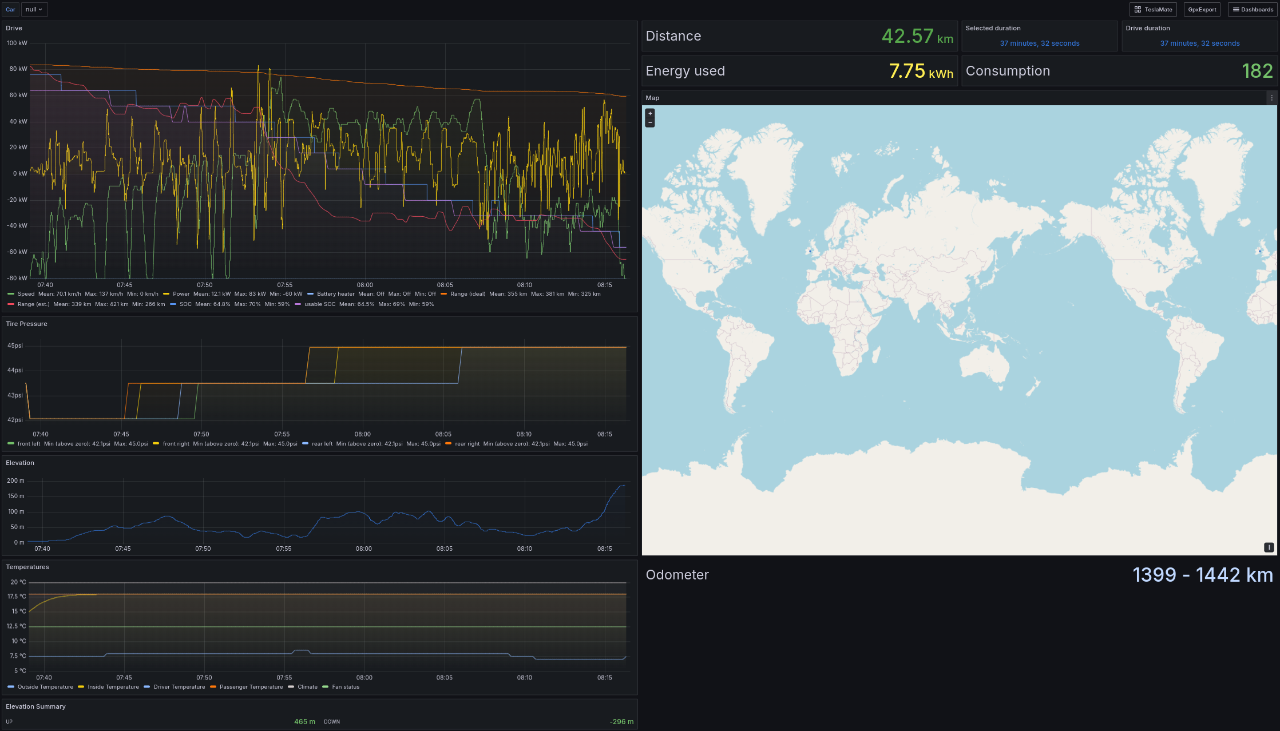Click the Outside Temperature legend entry
Image resolution: width=1280 pixels, height=731 pixels.
point(45,687)
